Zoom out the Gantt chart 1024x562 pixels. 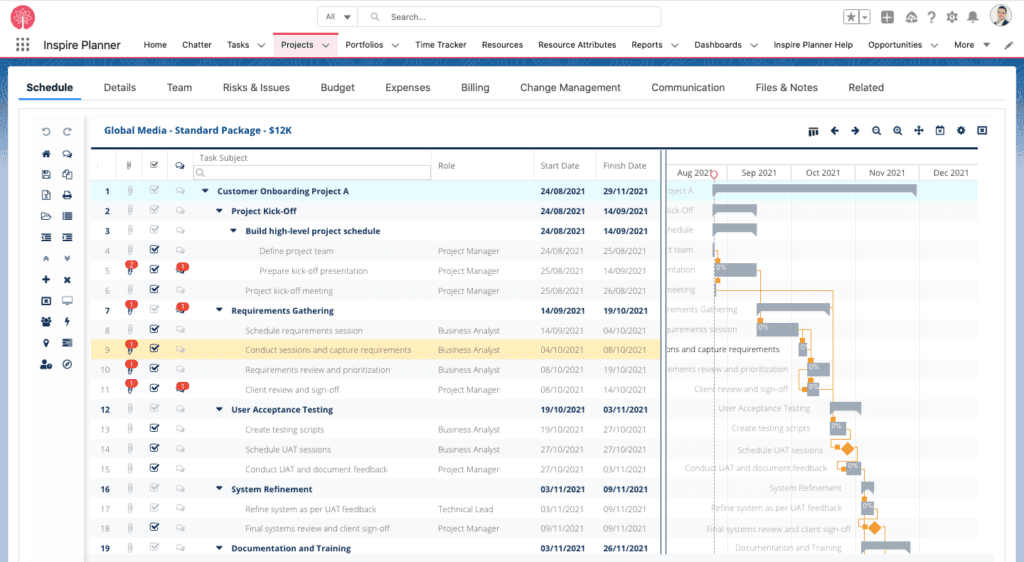(876, 131)
